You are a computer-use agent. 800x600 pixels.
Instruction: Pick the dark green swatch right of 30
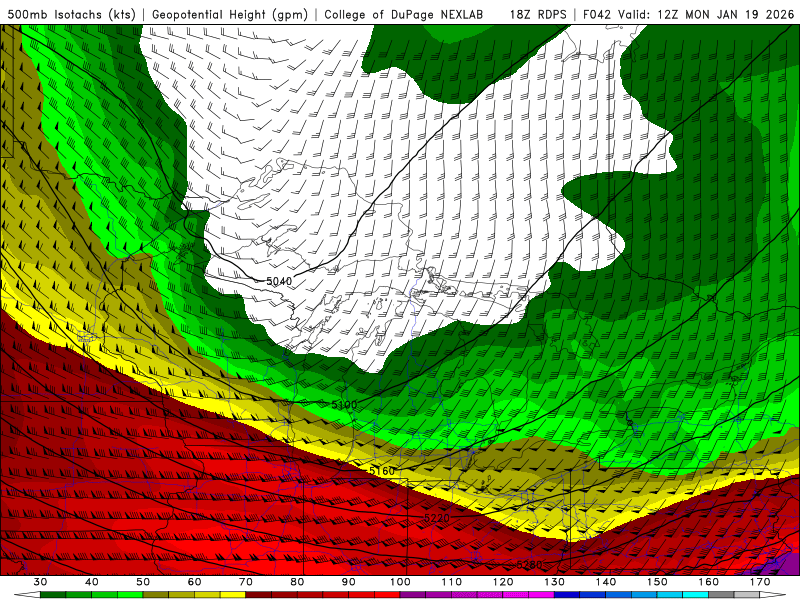(53, 595)
